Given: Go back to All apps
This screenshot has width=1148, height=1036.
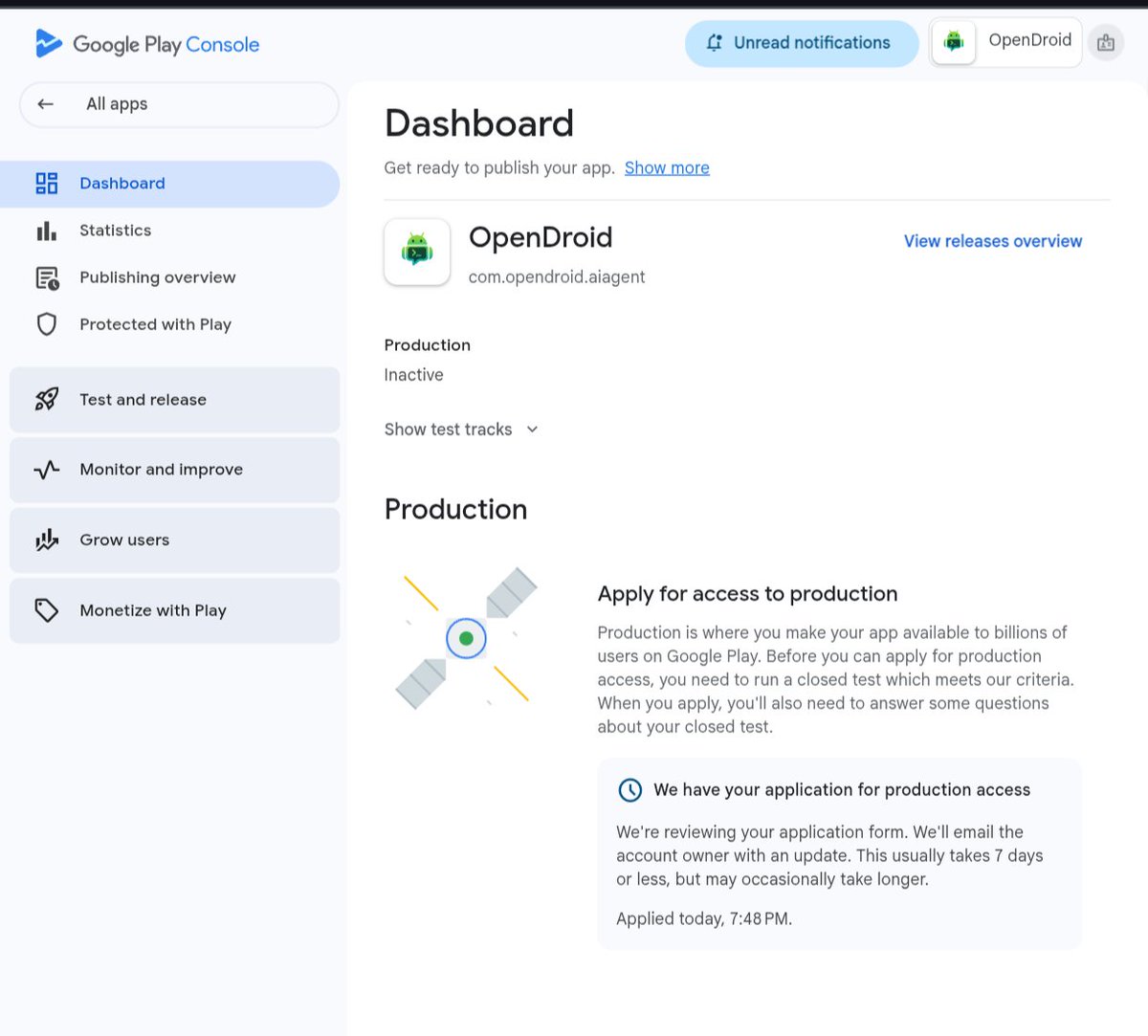Looking at the screenshot, I should (179, 104).
